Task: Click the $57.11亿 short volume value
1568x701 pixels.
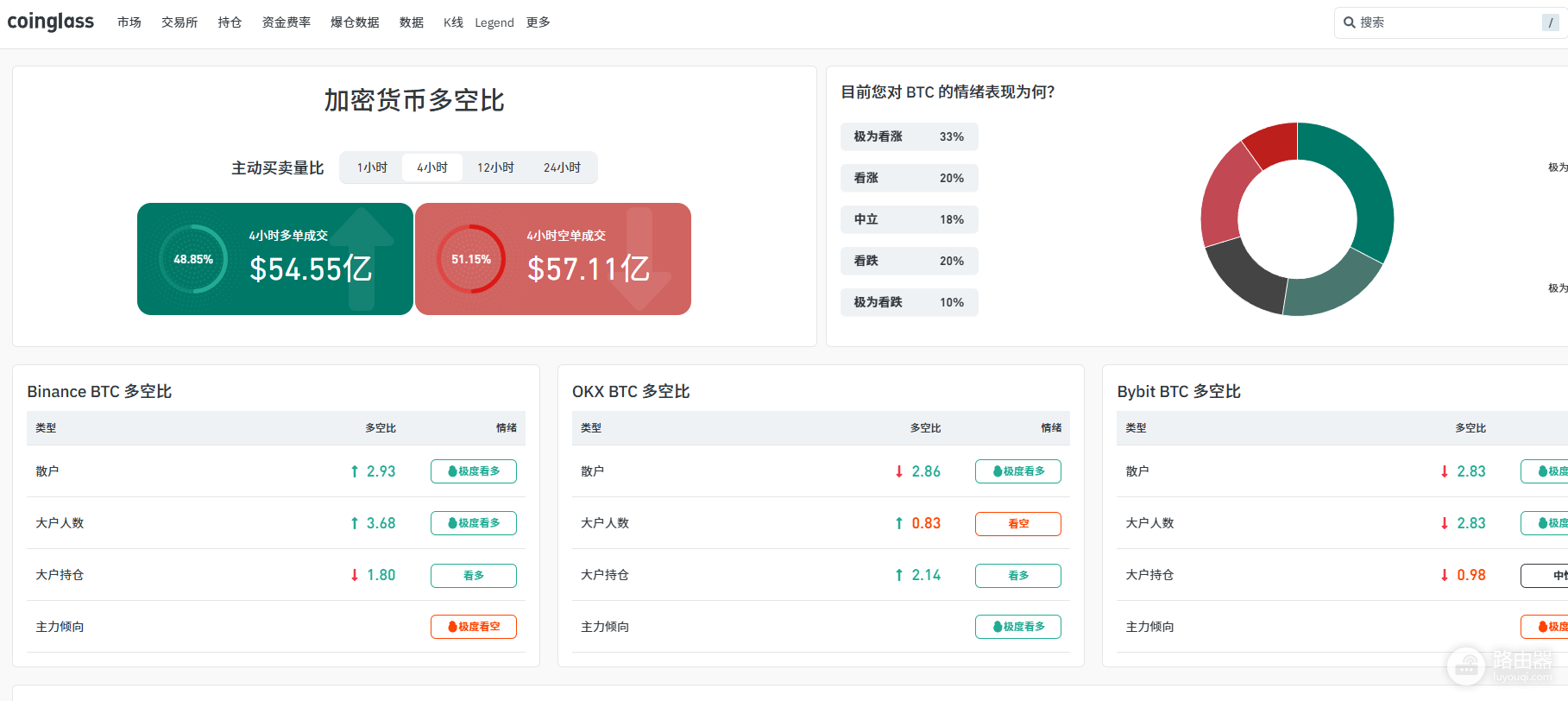Action: click(x=589, y=268)
